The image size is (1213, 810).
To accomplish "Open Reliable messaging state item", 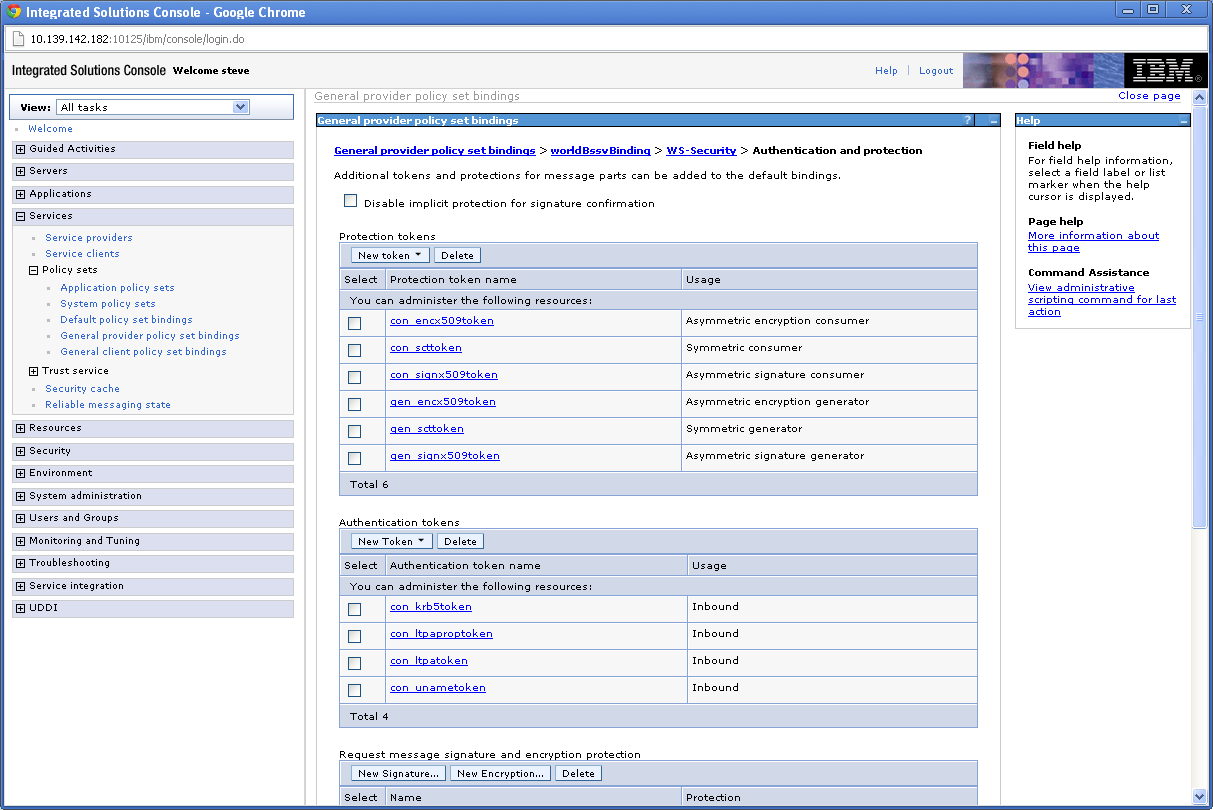I will pos(108,405).
